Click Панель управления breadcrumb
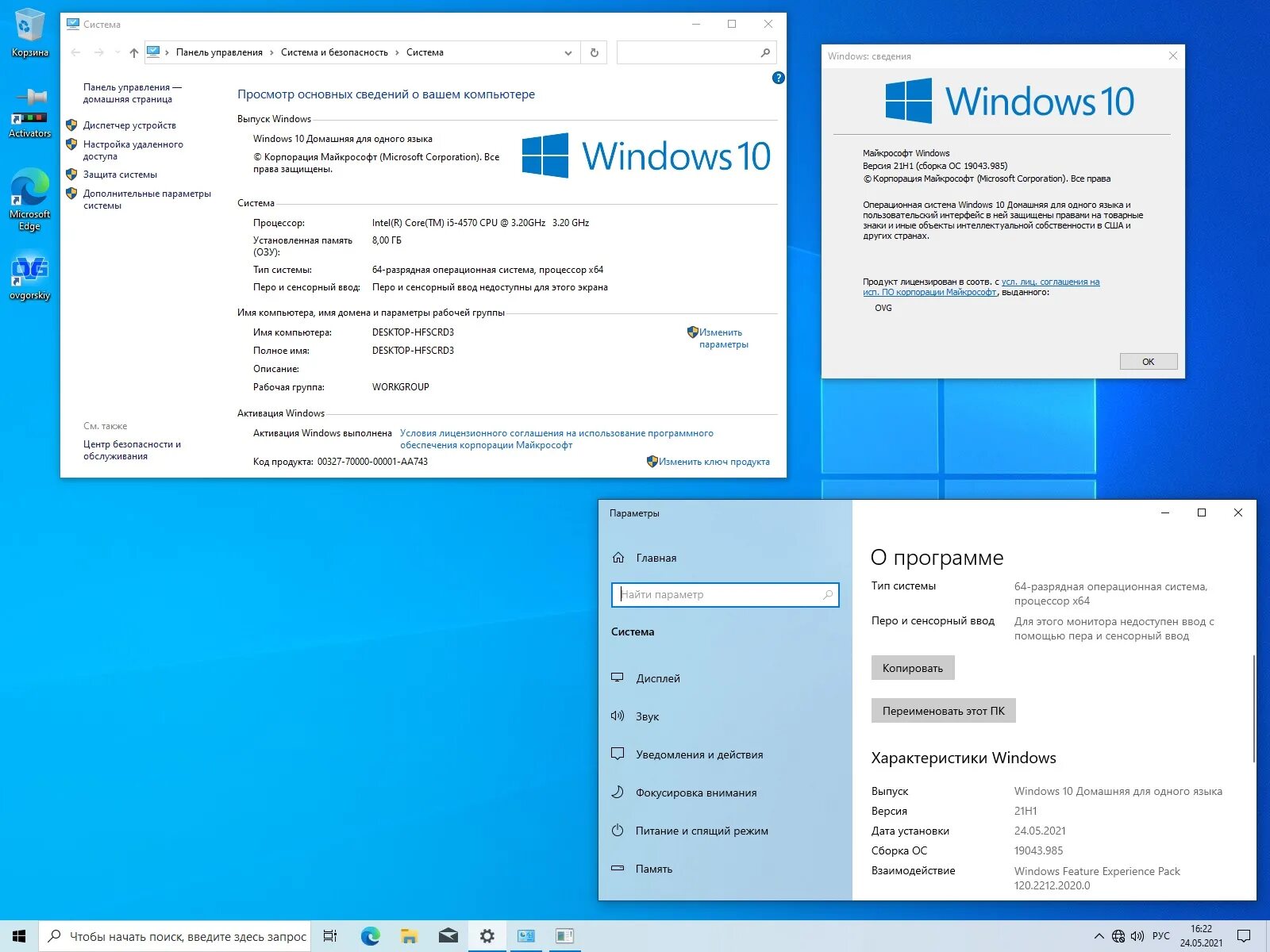1270x952 pixels. tap(219, 52)
